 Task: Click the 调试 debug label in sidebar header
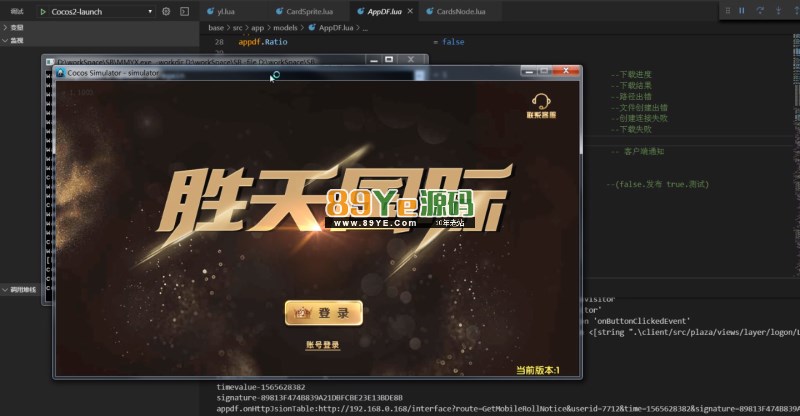[x=17, y=11]
